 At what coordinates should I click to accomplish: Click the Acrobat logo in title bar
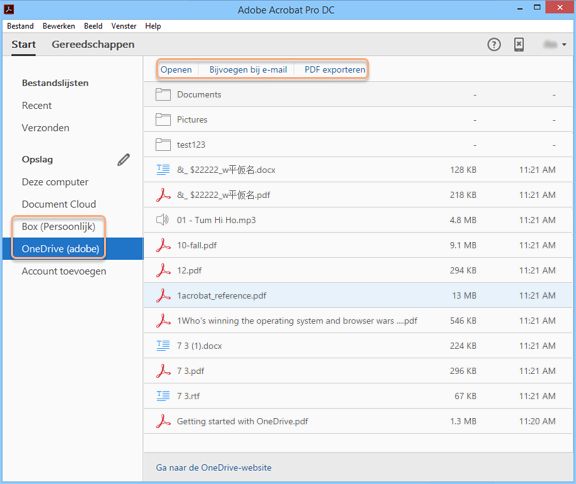pos(9,9)
